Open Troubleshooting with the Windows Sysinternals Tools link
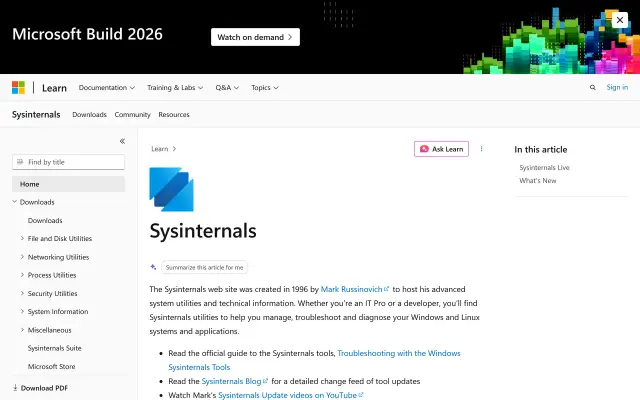The image size is (640, 400). pyautogui.click(x=314, y=360)
